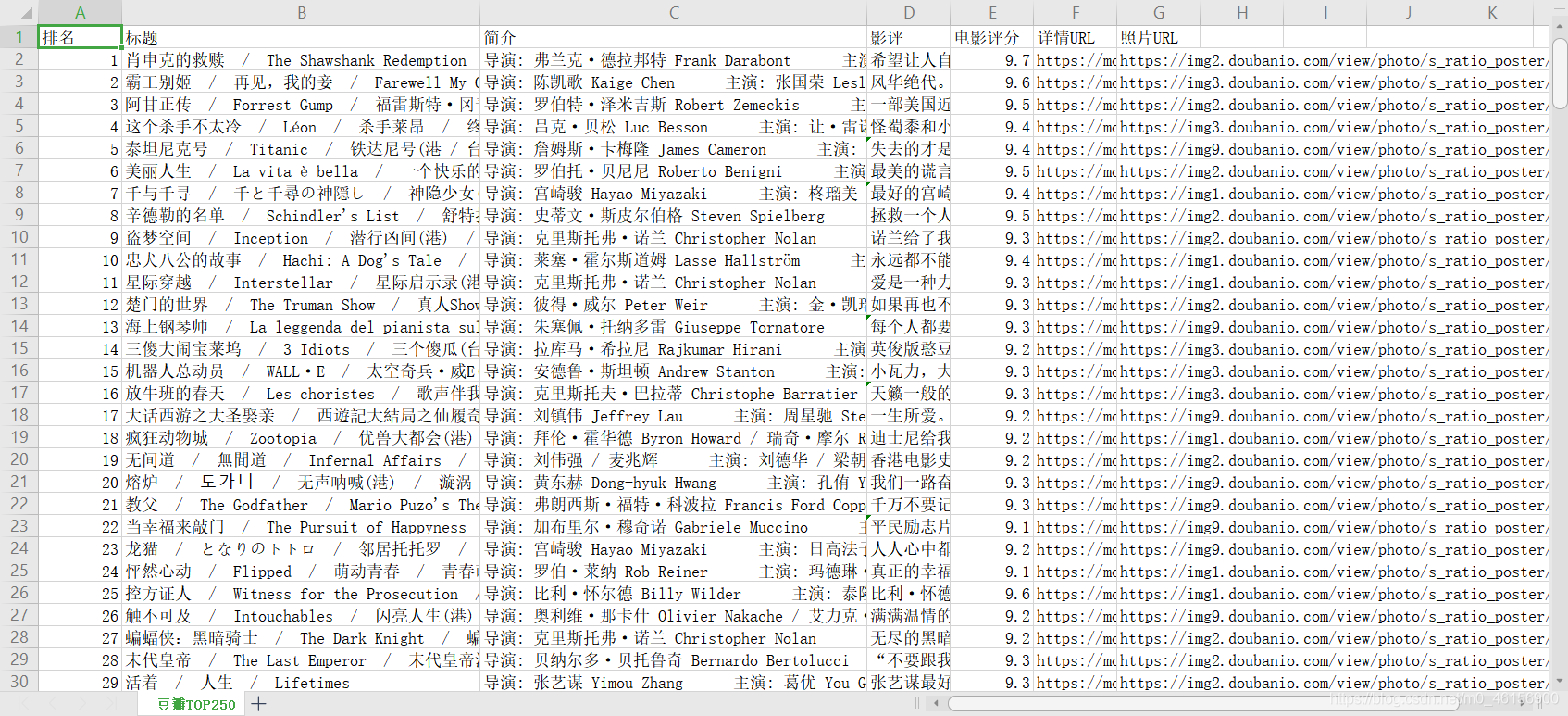Select column H header
This screenshot has width=1568, height=716.
pos(1242,13)
